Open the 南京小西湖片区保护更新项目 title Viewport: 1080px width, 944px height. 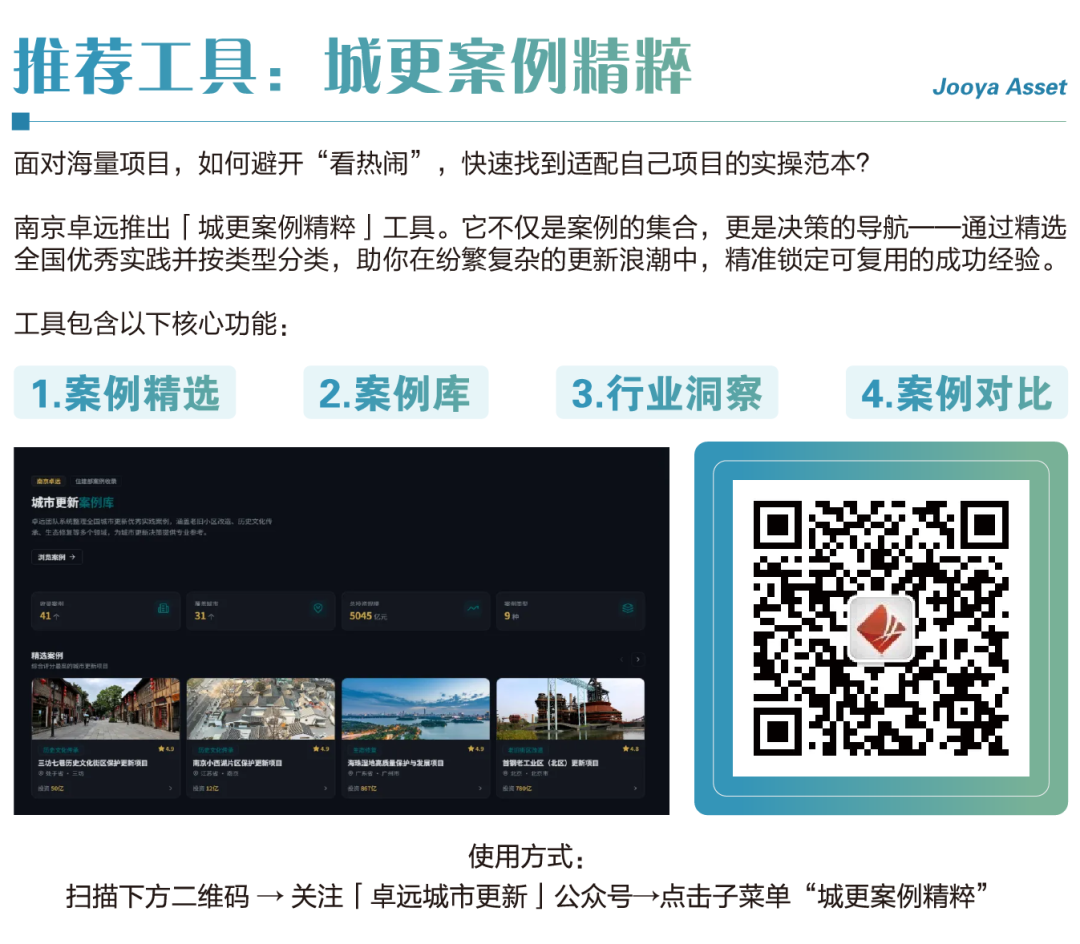238,763
